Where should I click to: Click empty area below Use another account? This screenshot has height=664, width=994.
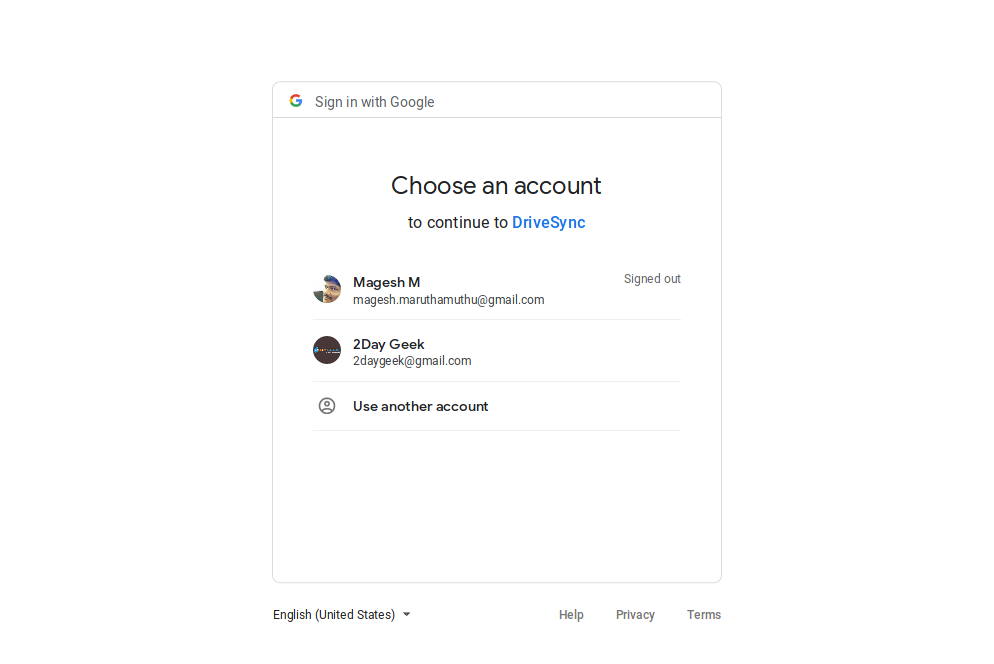click(x=497, y=505)
